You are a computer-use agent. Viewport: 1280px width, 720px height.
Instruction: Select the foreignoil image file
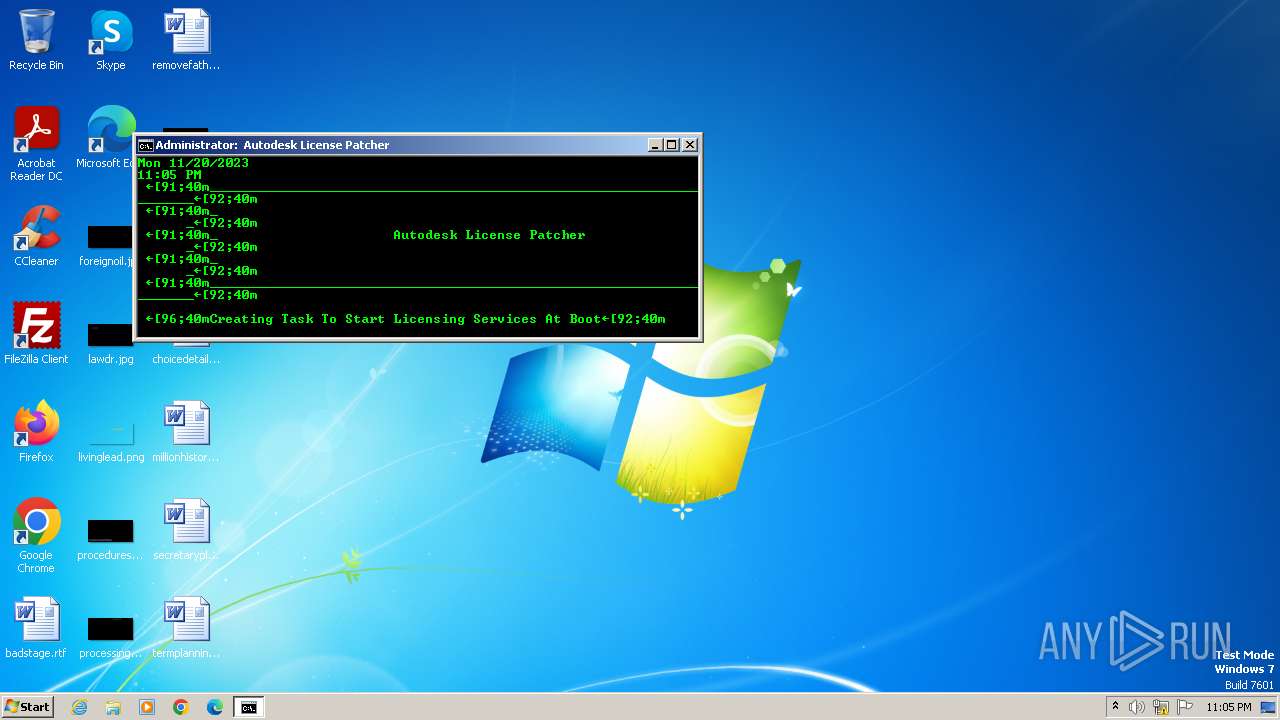108,243
